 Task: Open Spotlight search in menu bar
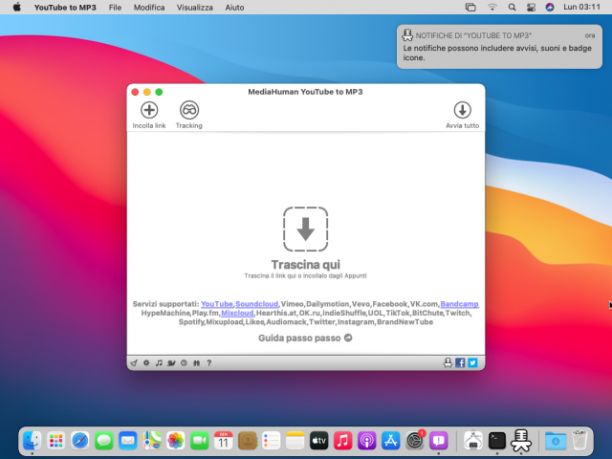pos(512,7)
